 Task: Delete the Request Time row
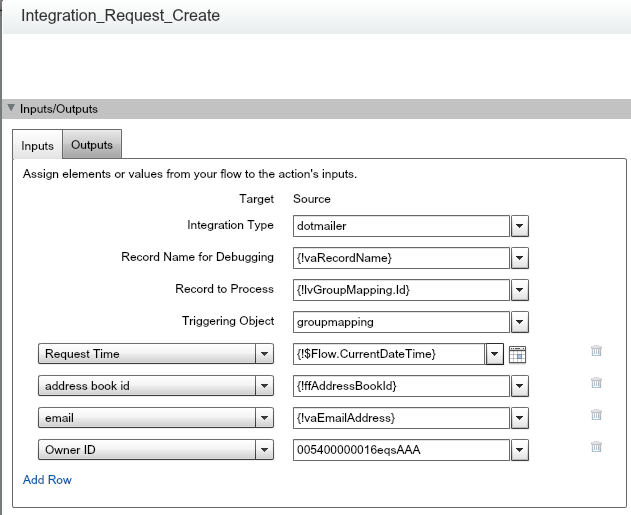pyautogui.click(x=596, y=351)
